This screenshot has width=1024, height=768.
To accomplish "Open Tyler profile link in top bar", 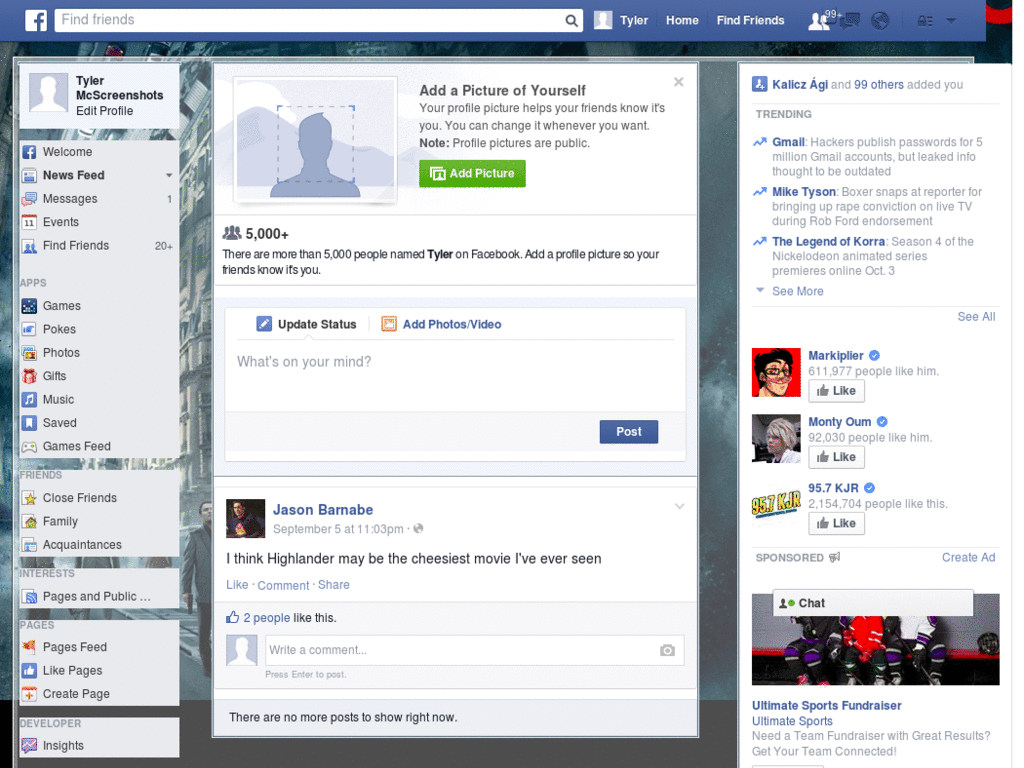I will (x=633, y=20).
